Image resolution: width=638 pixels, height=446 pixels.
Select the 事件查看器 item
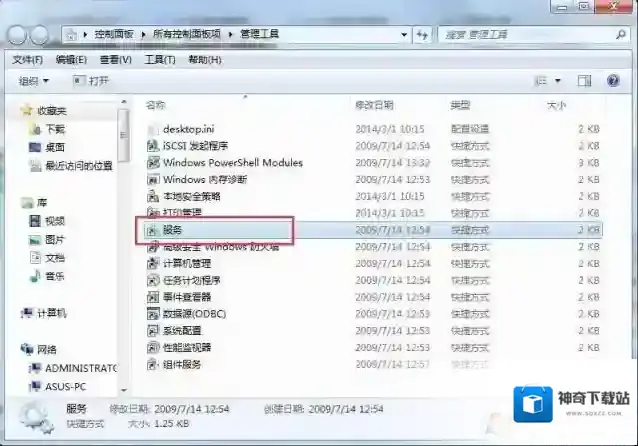186,297
